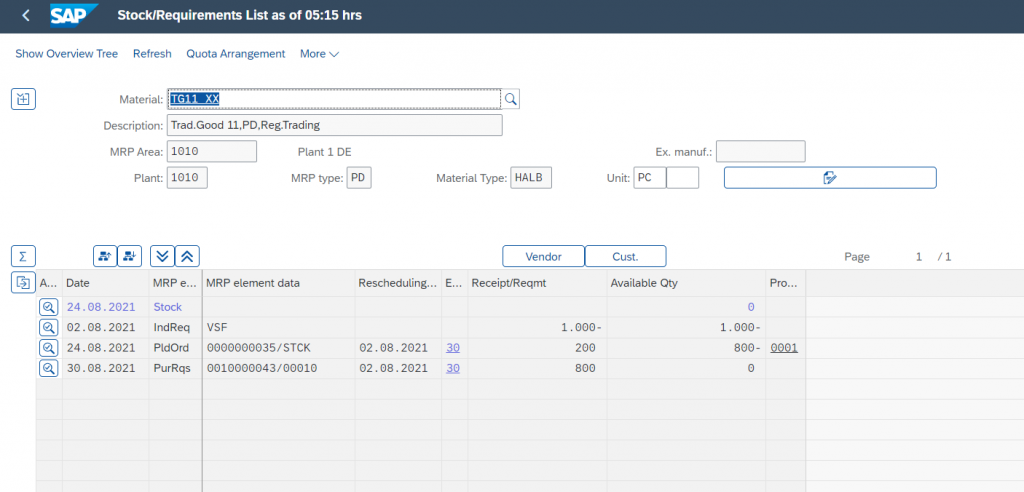Image resolution: width=1024 pixels, height=492 pixels.
Task: Click the Cust. button
Action: 625,256
